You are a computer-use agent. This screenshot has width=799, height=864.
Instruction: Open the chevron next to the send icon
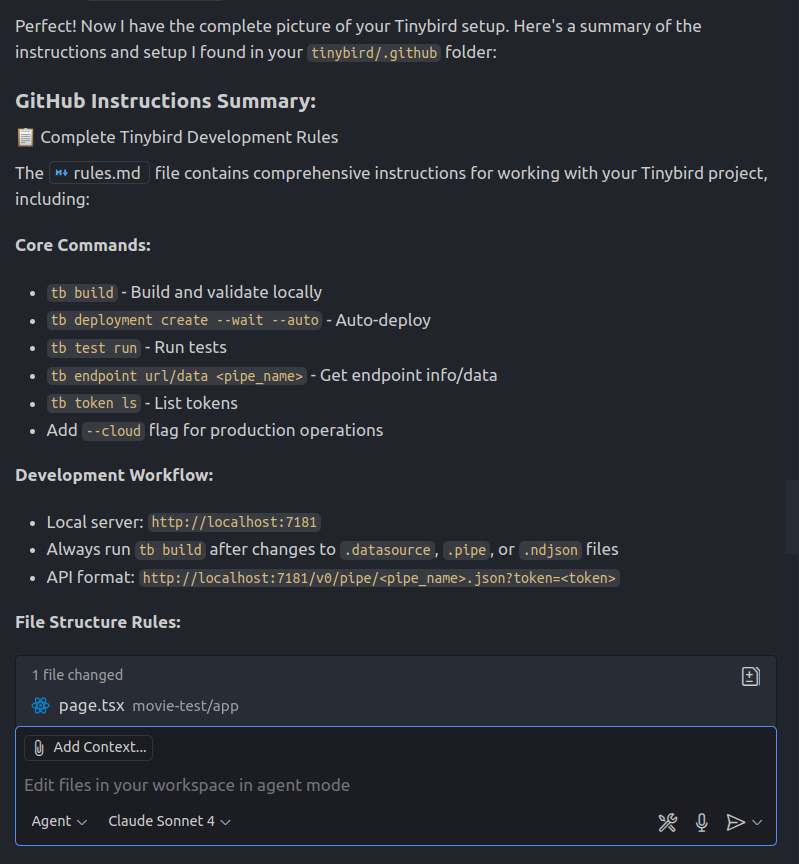click(x=757, y=822)
